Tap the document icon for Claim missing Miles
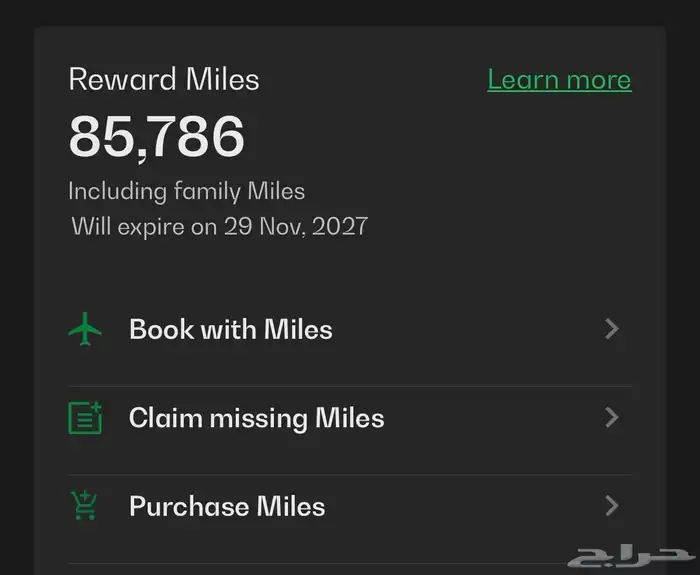Image resolution: width=700 pixels, height=575 pixels. pos(86,418)
